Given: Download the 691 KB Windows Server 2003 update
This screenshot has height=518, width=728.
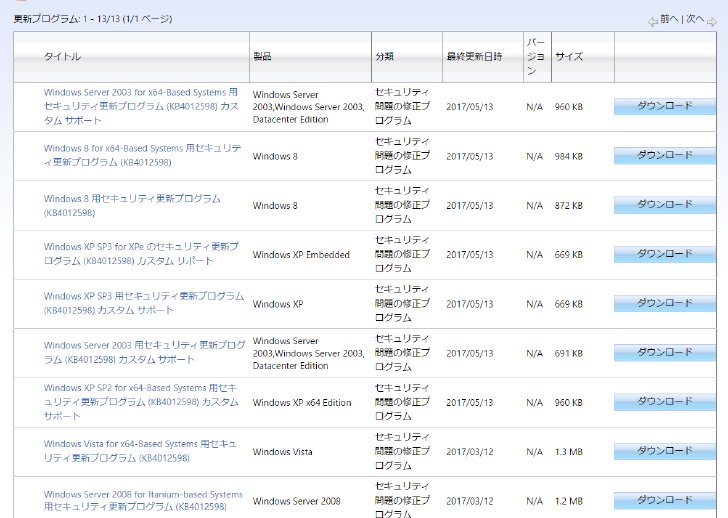Looking at the screenshot, I should pyautogui.click(x=664, y=353).
